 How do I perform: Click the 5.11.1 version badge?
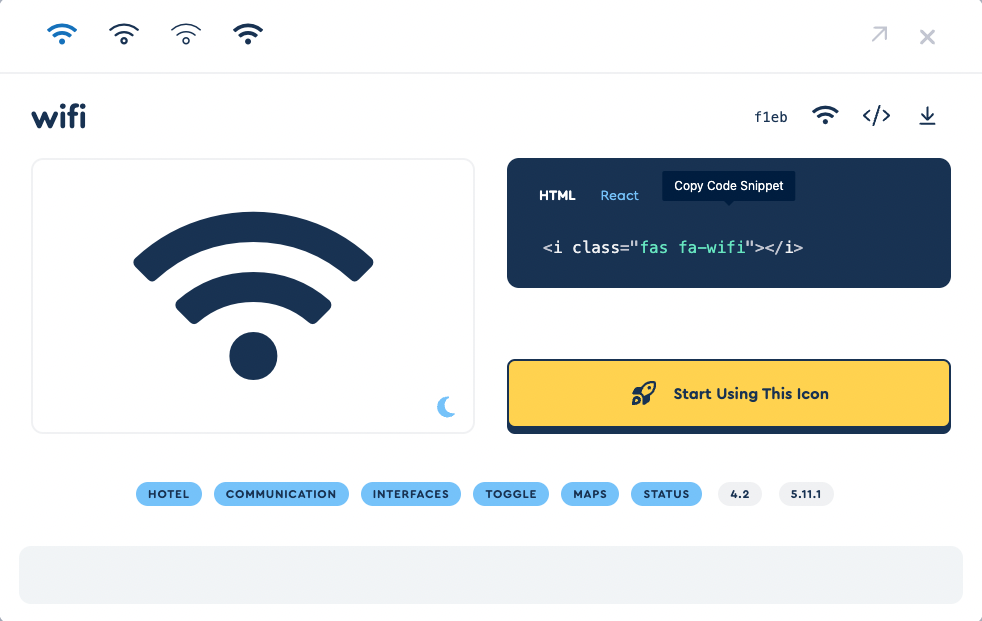pyautogui.click(x=806, y=494)
